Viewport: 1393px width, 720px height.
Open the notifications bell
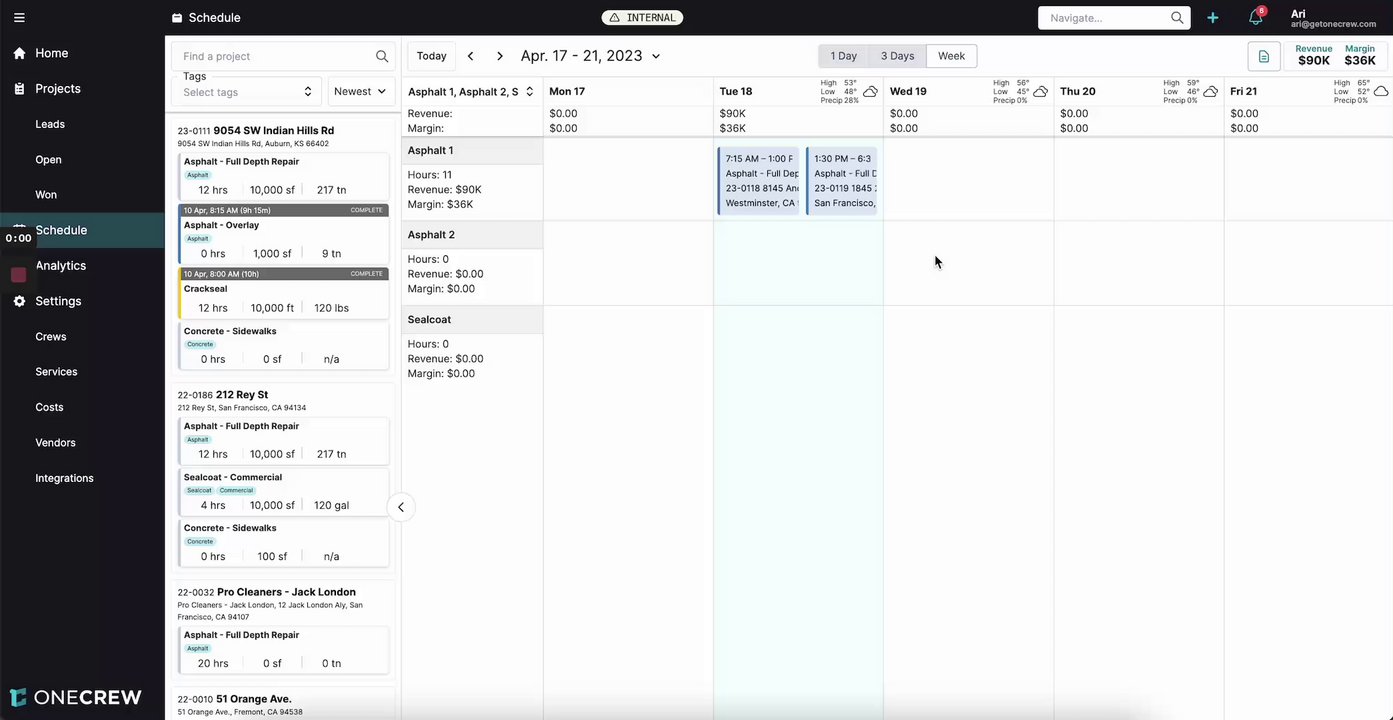[x=1256, y=17]
